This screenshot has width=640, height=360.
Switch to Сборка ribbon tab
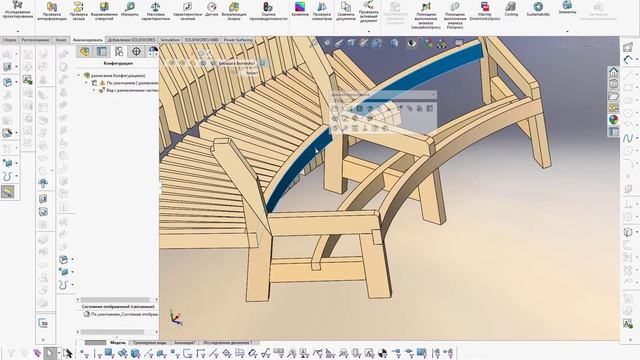pyautogui.click(x=9, y=40)
